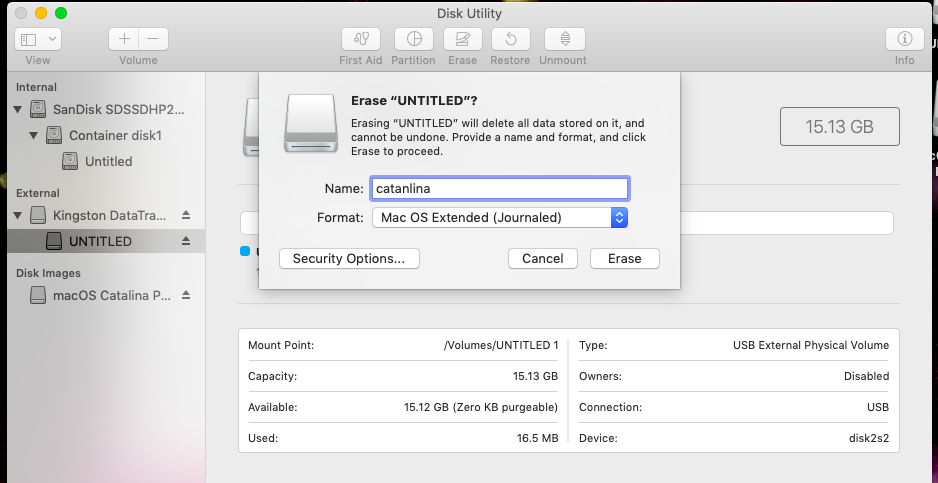Open the Info panel icon

click(905, 39)
